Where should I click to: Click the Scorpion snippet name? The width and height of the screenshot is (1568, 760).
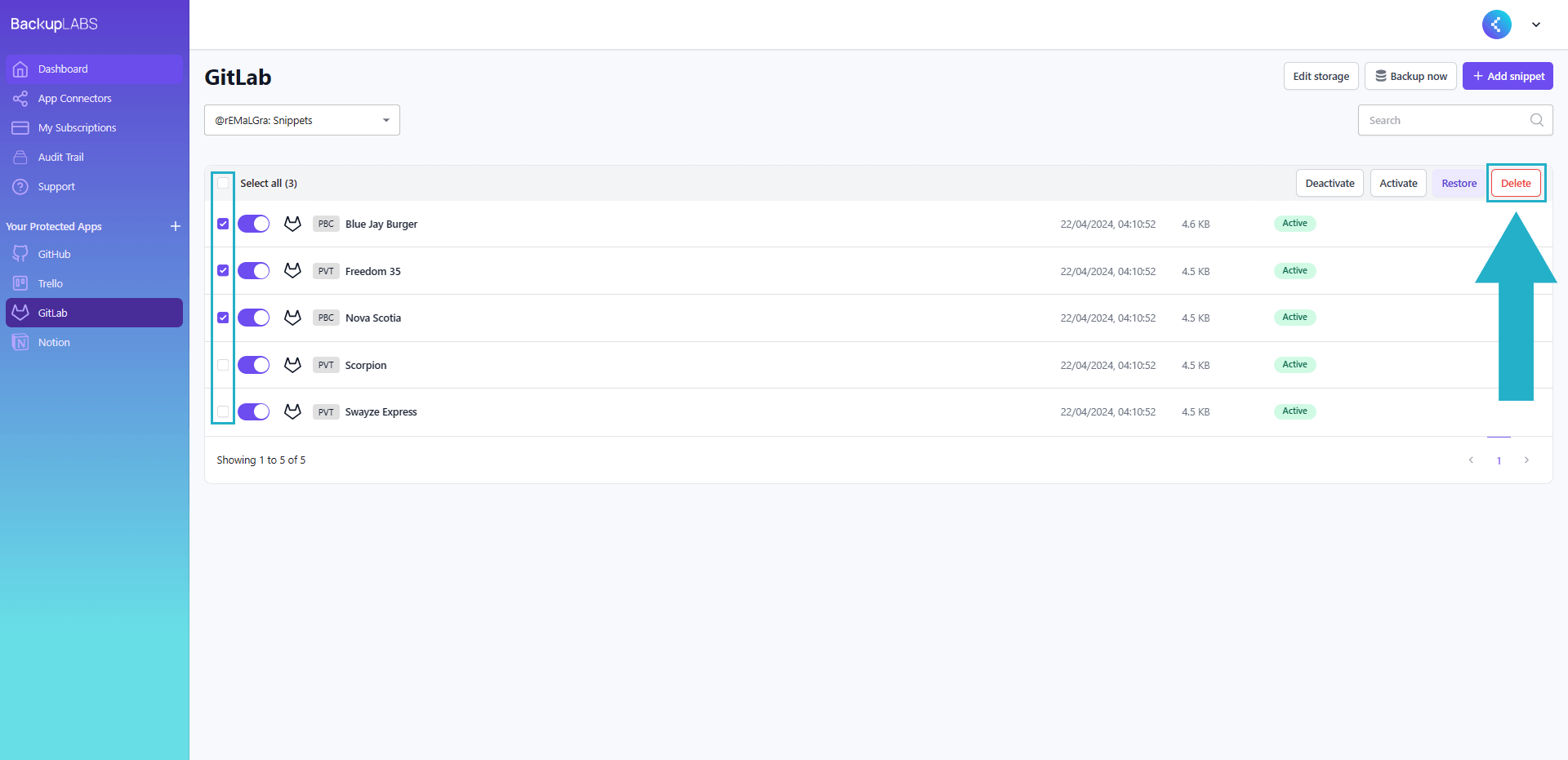click(x=366, y=365)
